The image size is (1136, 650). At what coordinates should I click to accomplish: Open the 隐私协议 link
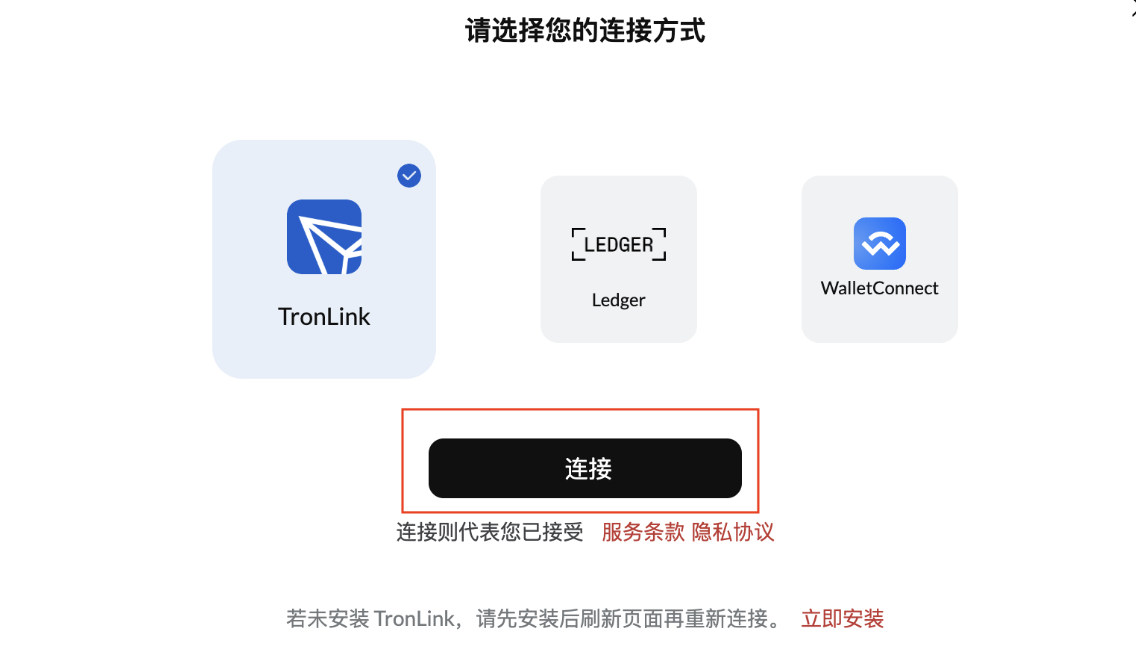coord(732,532)
